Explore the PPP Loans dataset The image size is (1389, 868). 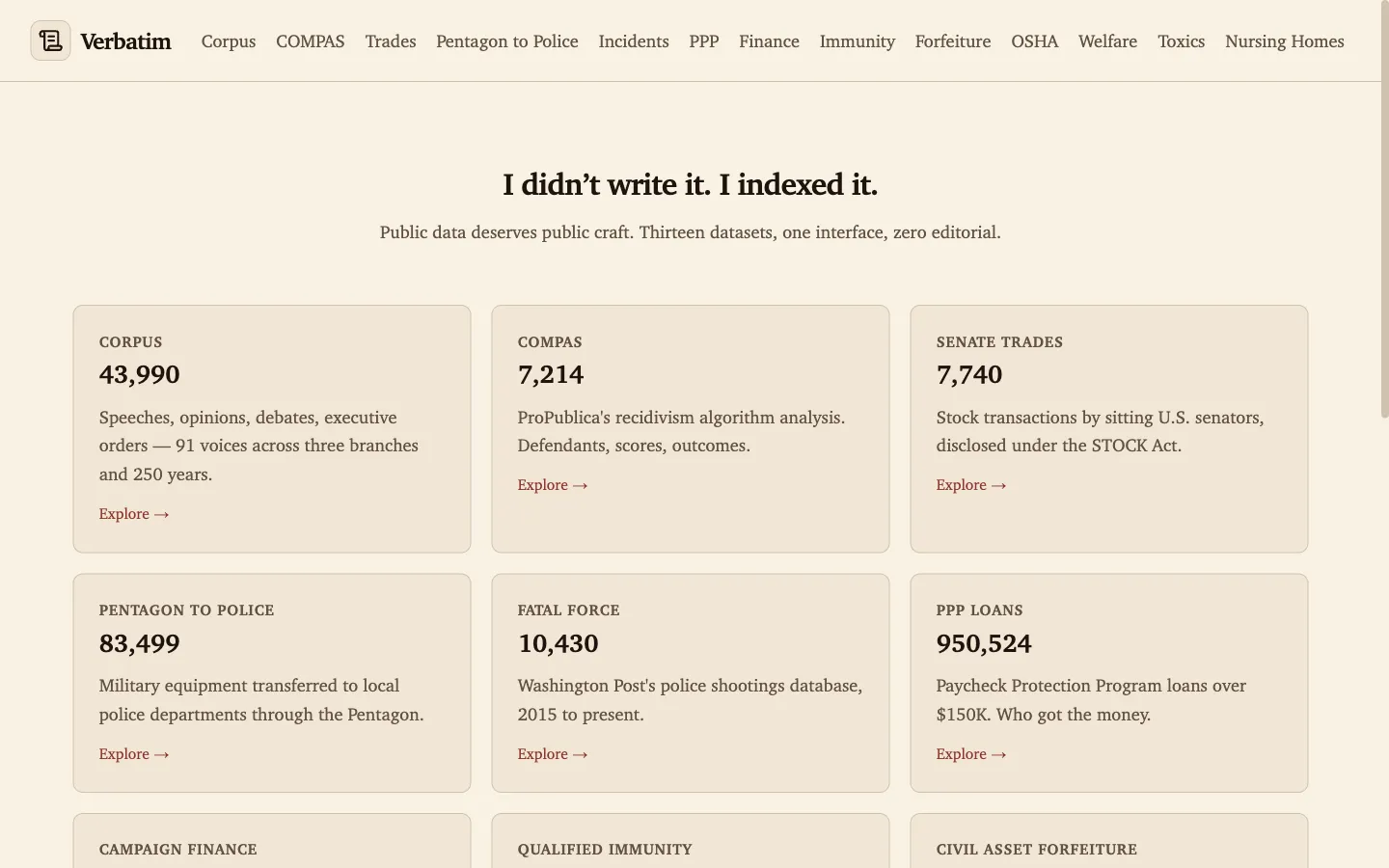coord(971,753)
